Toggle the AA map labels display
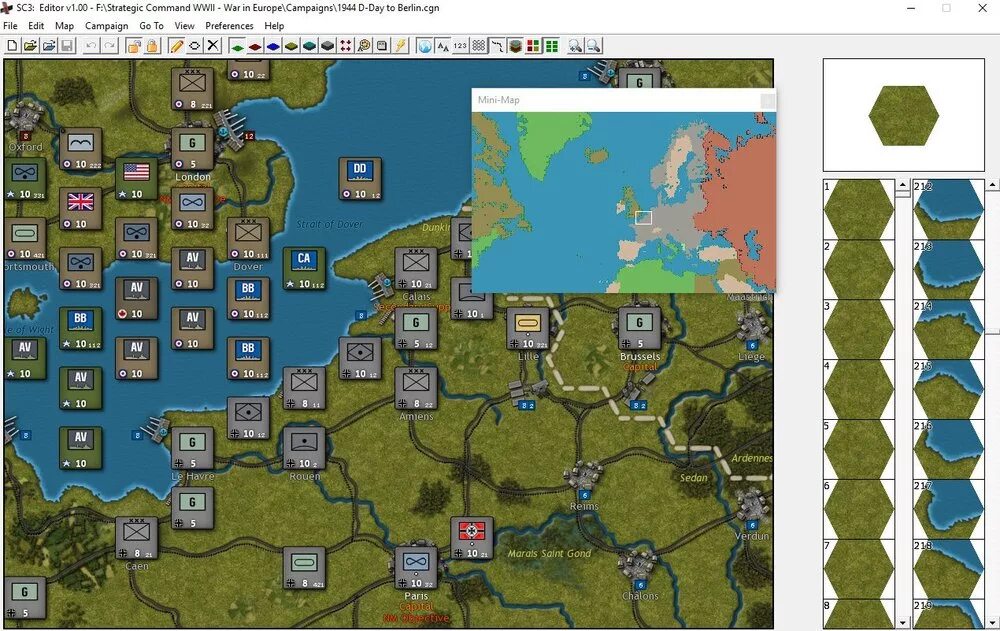1000x631 pixels. pyautogui.click(x=443, y=45)
